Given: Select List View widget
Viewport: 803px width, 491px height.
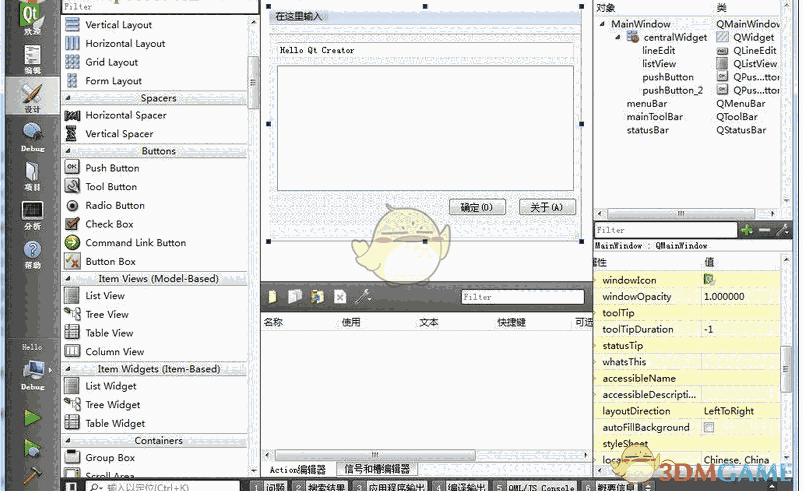Looking at the screenshot, I should point(104,296).
